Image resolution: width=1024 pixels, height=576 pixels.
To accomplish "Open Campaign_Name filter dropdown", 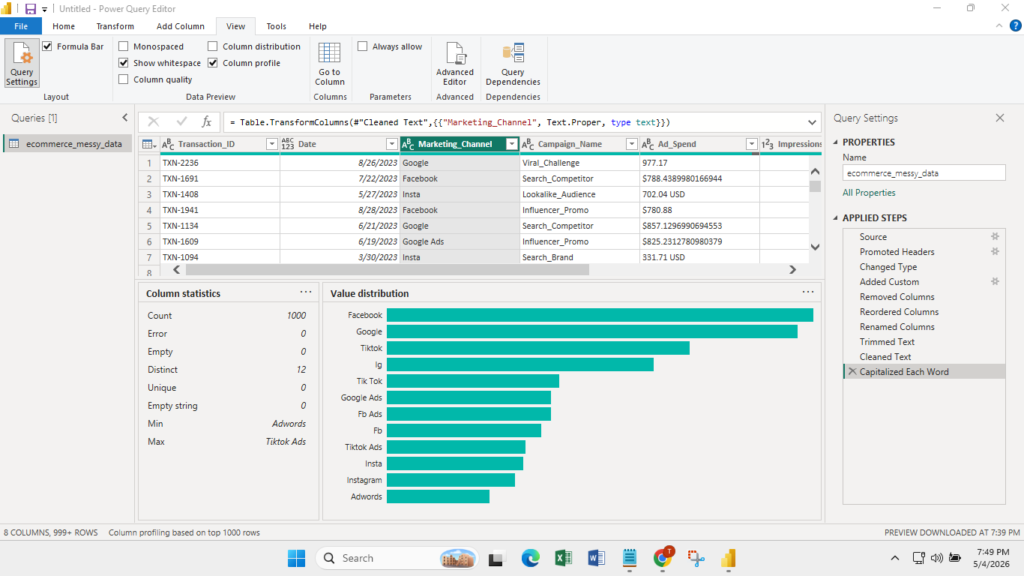I will click(x=632, y=144).
